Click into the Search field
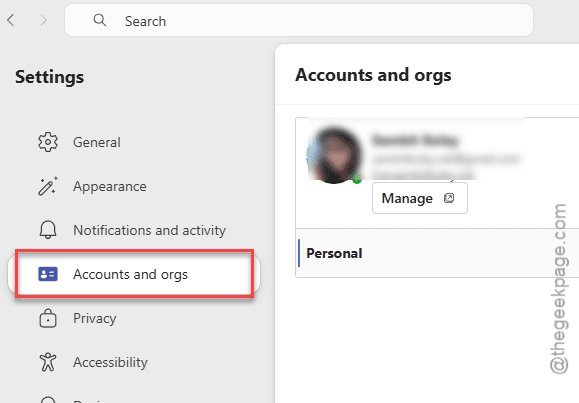Image resolution: width=579 pixels, height=403 pixels. coord(299,20)
